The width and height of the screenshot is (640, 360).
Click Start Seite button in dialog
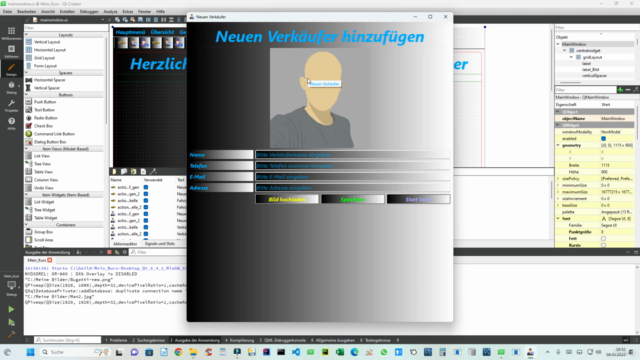(418, 199)
